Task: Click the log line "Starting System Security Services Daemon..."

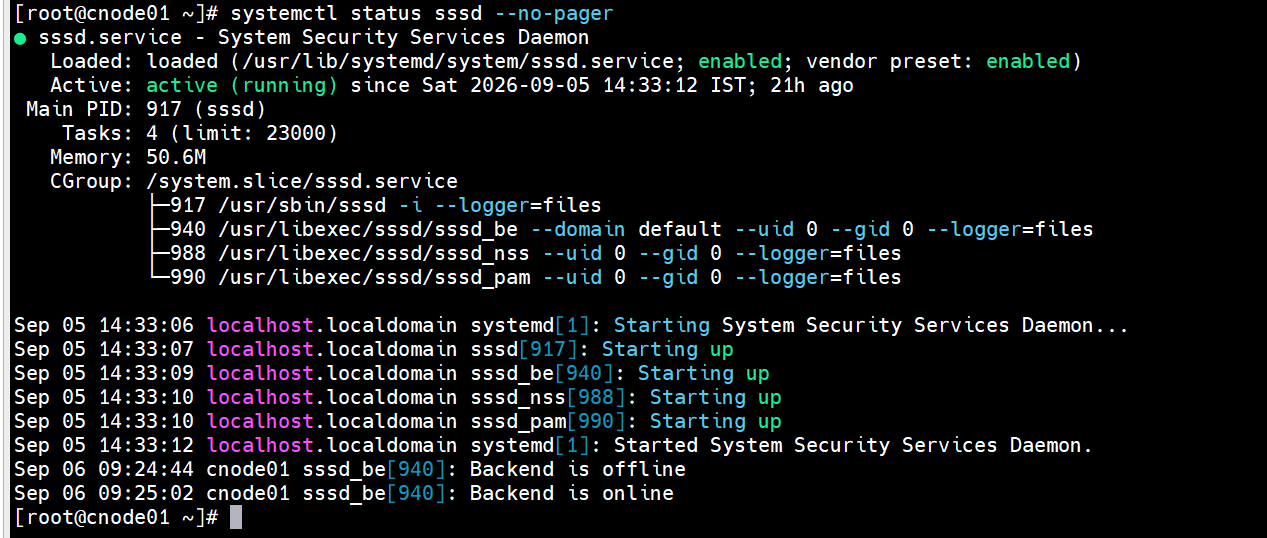Action: pos(871,325)
